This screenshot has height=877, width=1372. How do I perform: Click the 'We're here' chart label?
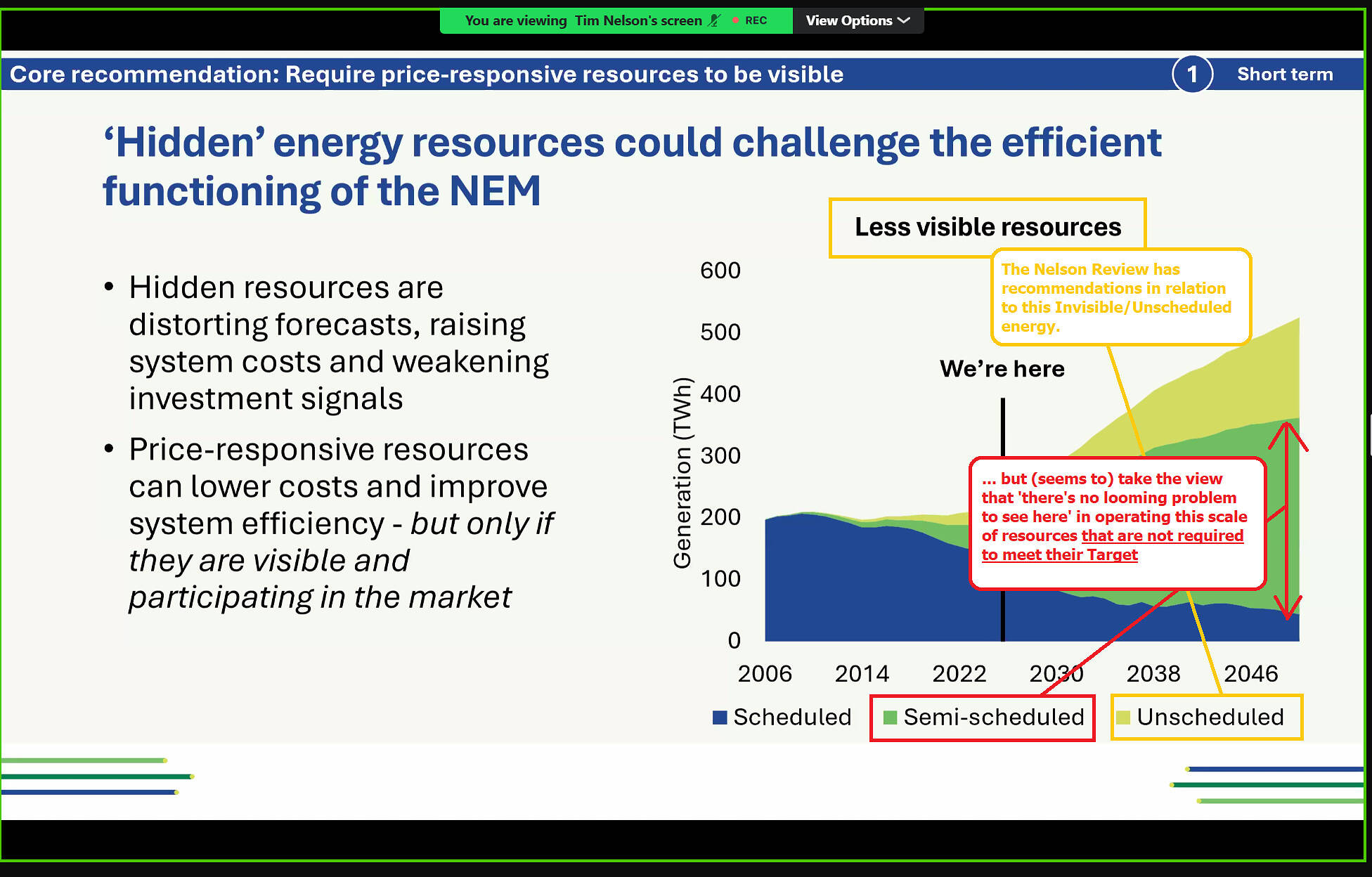coord(1002,369)
